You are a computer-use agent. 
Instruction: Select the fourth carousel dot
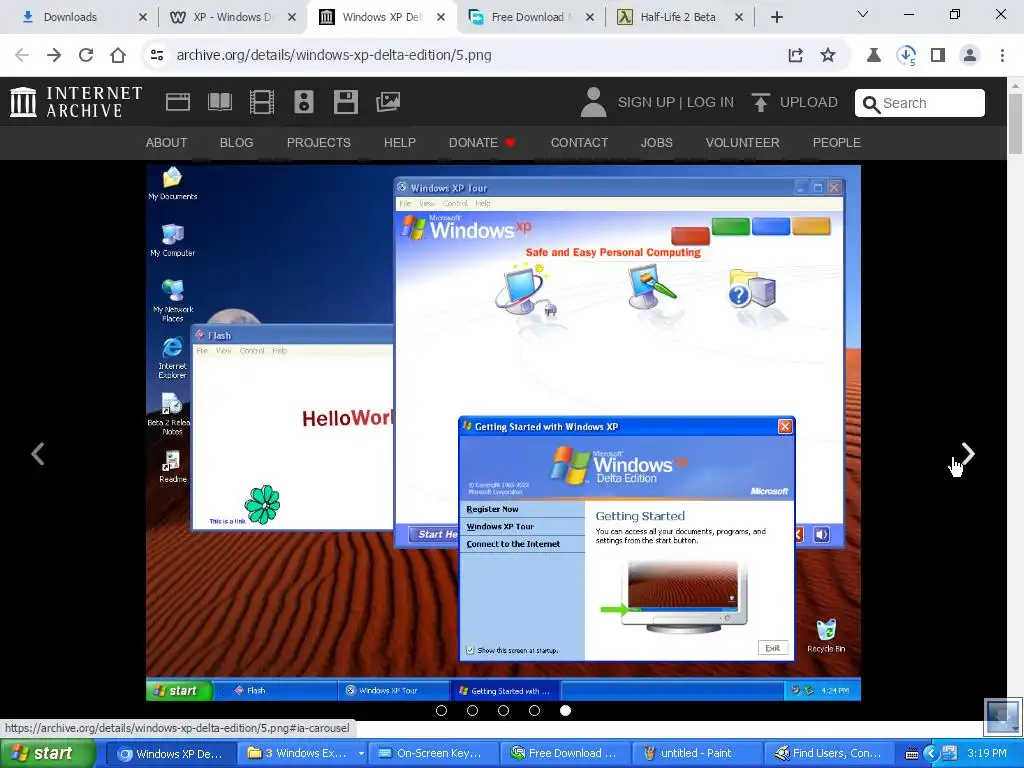click(x=534, y=711)
